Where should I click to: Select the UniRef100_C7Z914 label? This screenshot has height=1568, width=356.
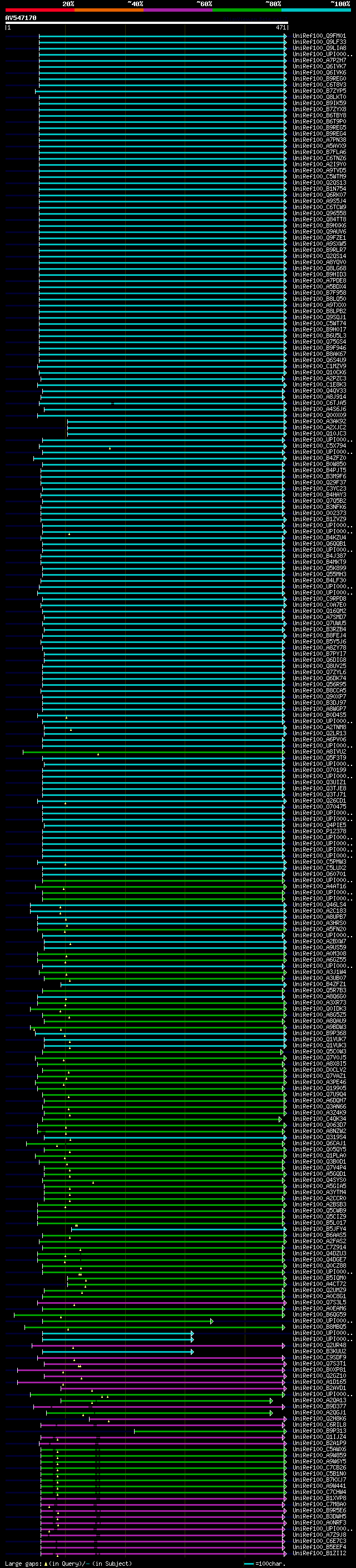[319, 1247]
